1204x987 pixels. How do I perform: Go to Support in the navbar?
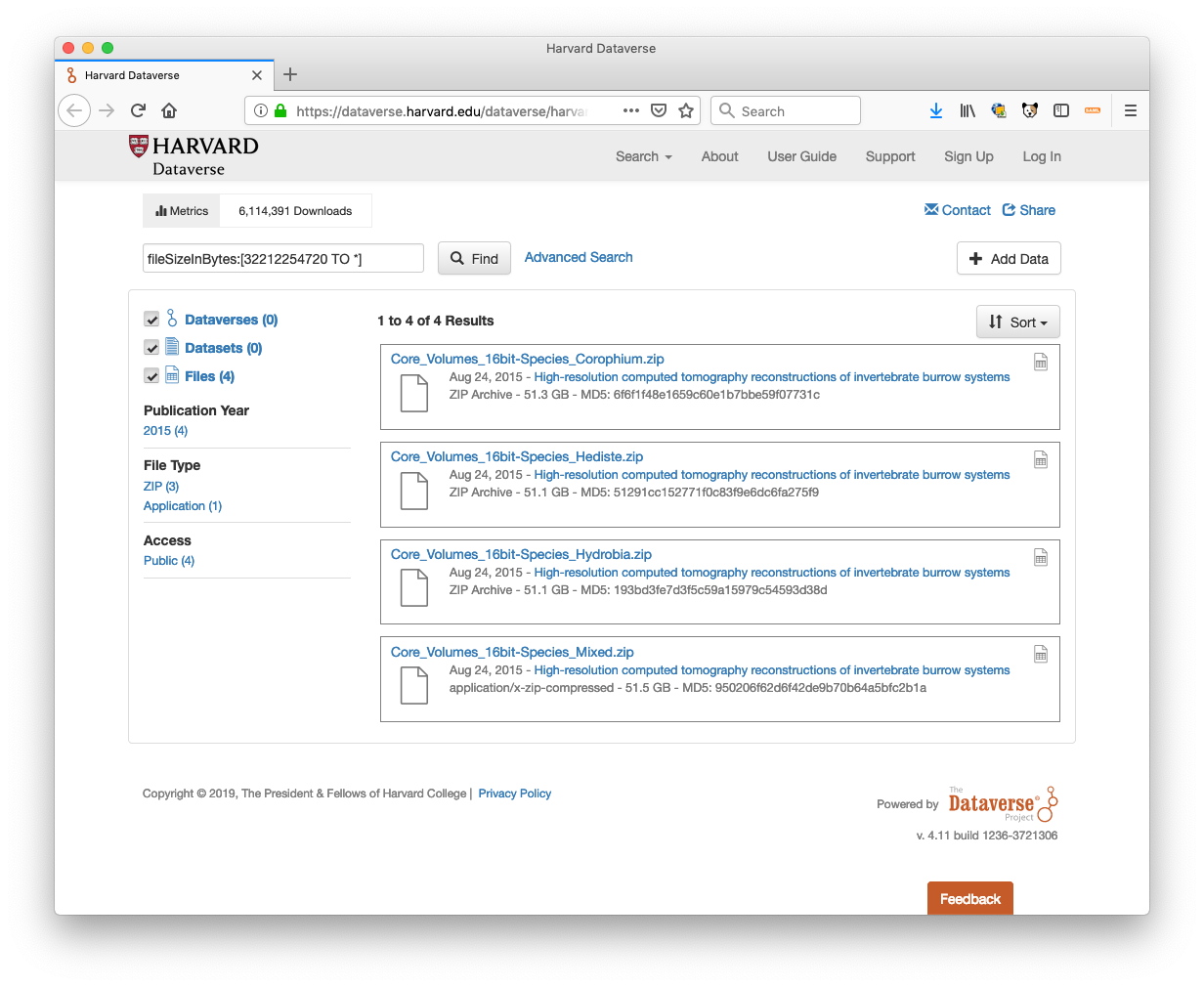pyautogui.click(x=890, y=156)
